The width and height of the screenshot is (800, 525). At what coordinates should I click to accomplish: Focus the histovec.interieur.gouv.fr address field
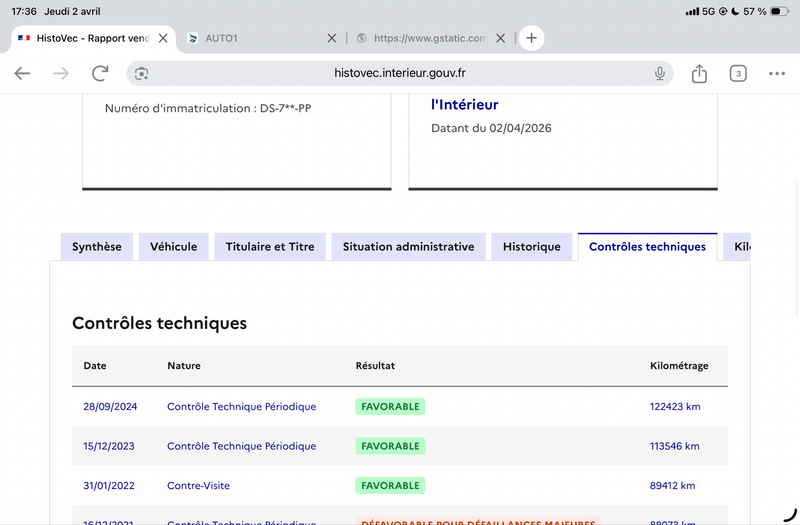(400, 74)
